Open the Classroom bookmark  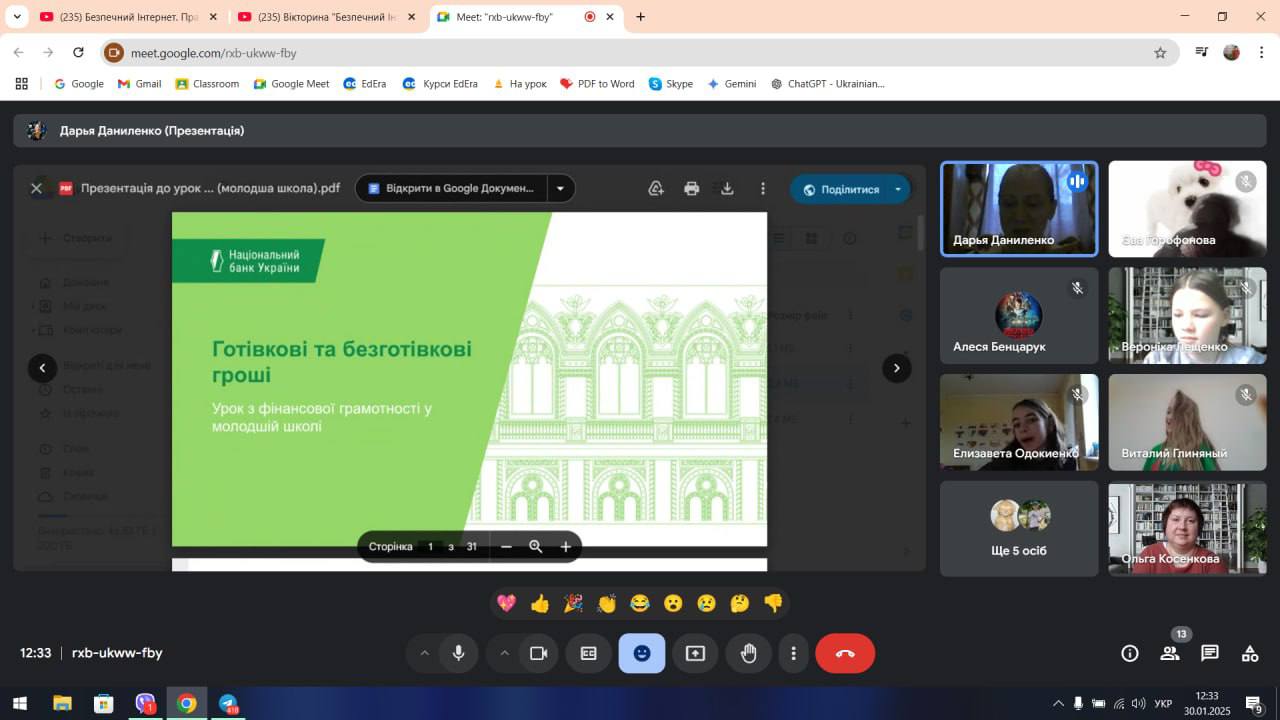coord(207,84)
